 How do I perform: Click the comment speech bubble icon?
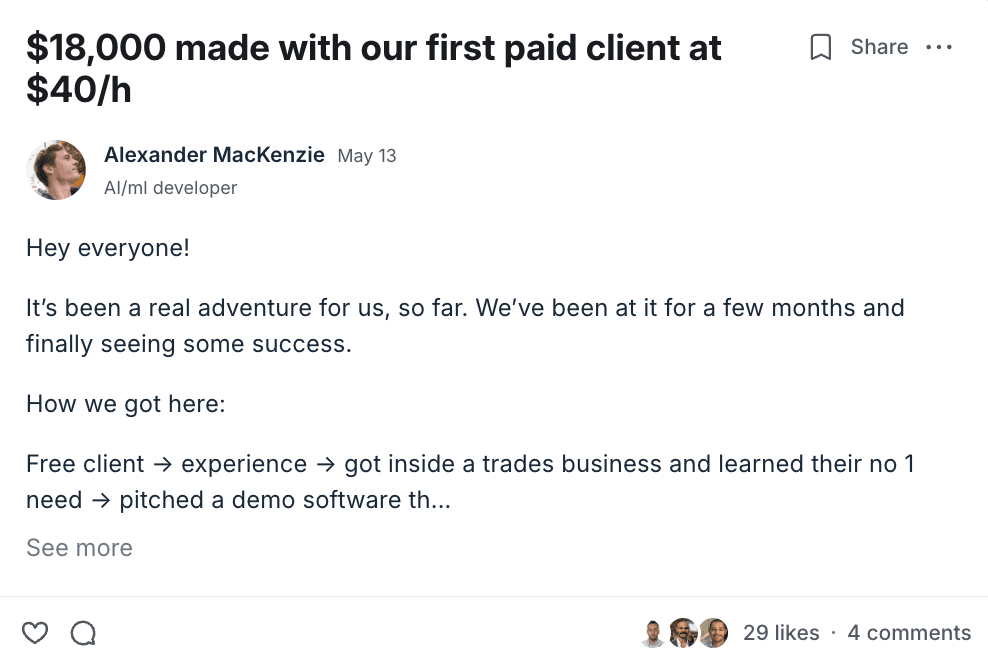83,632
